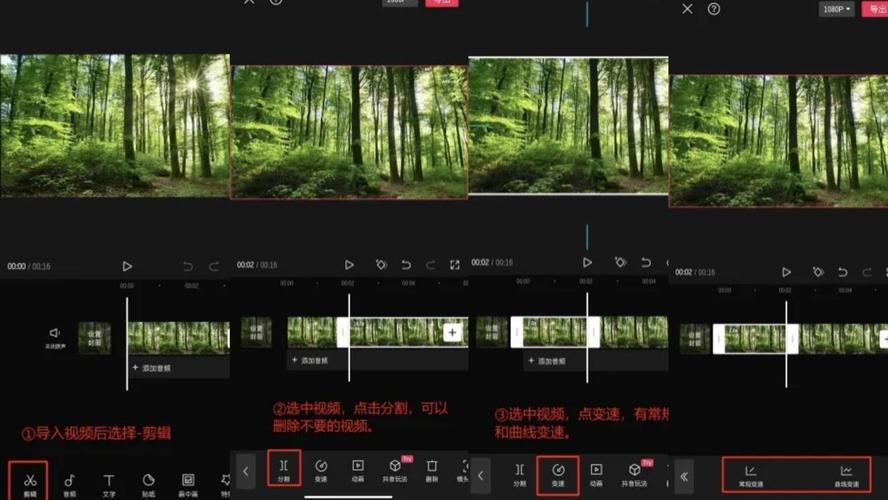Select the highlighted clip in fourth panel timeline
Viewport: 888px width, 500px height.
[x=755, y=339]
